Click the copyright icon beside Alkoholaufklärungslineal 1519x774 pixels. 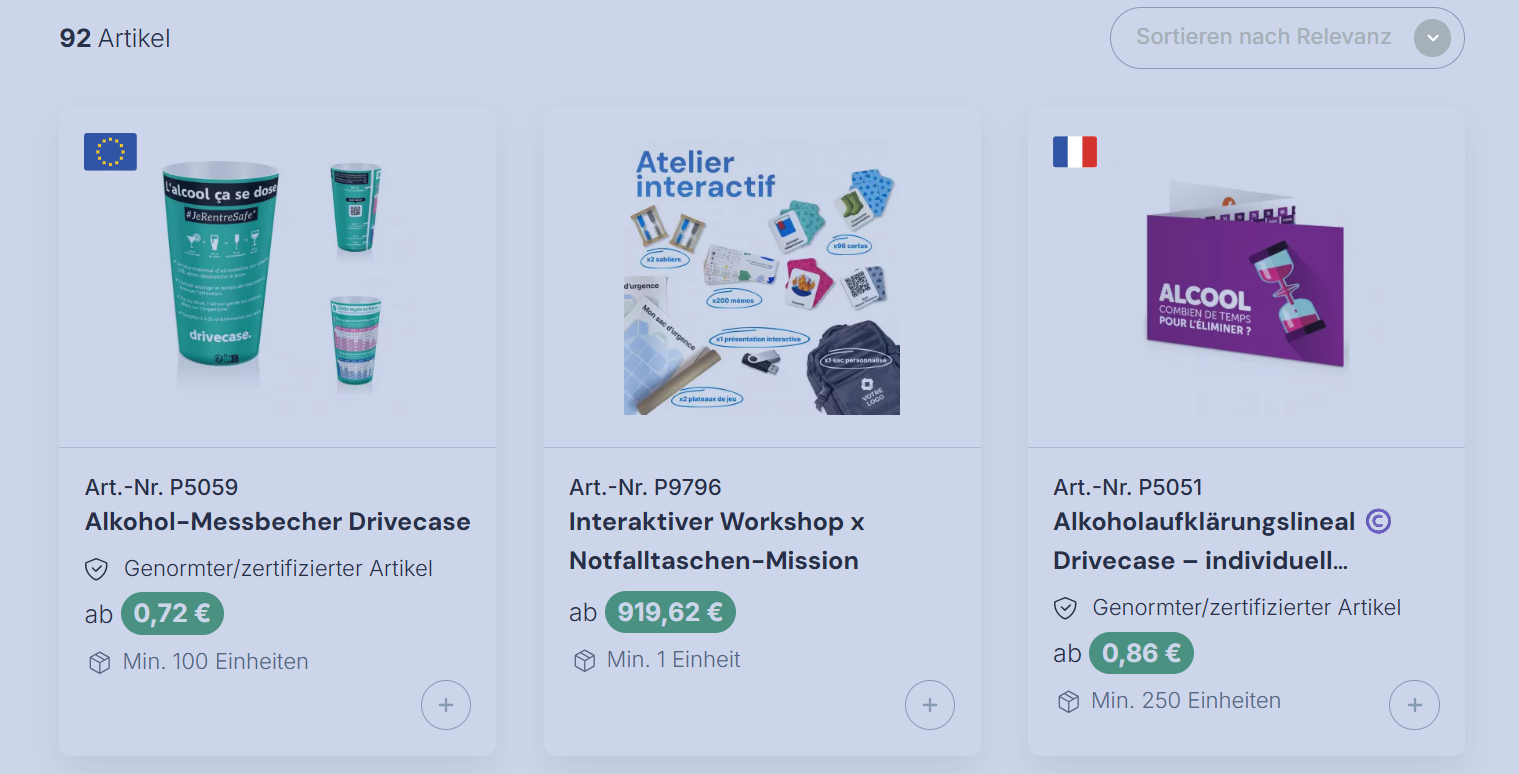point(1378,521)
